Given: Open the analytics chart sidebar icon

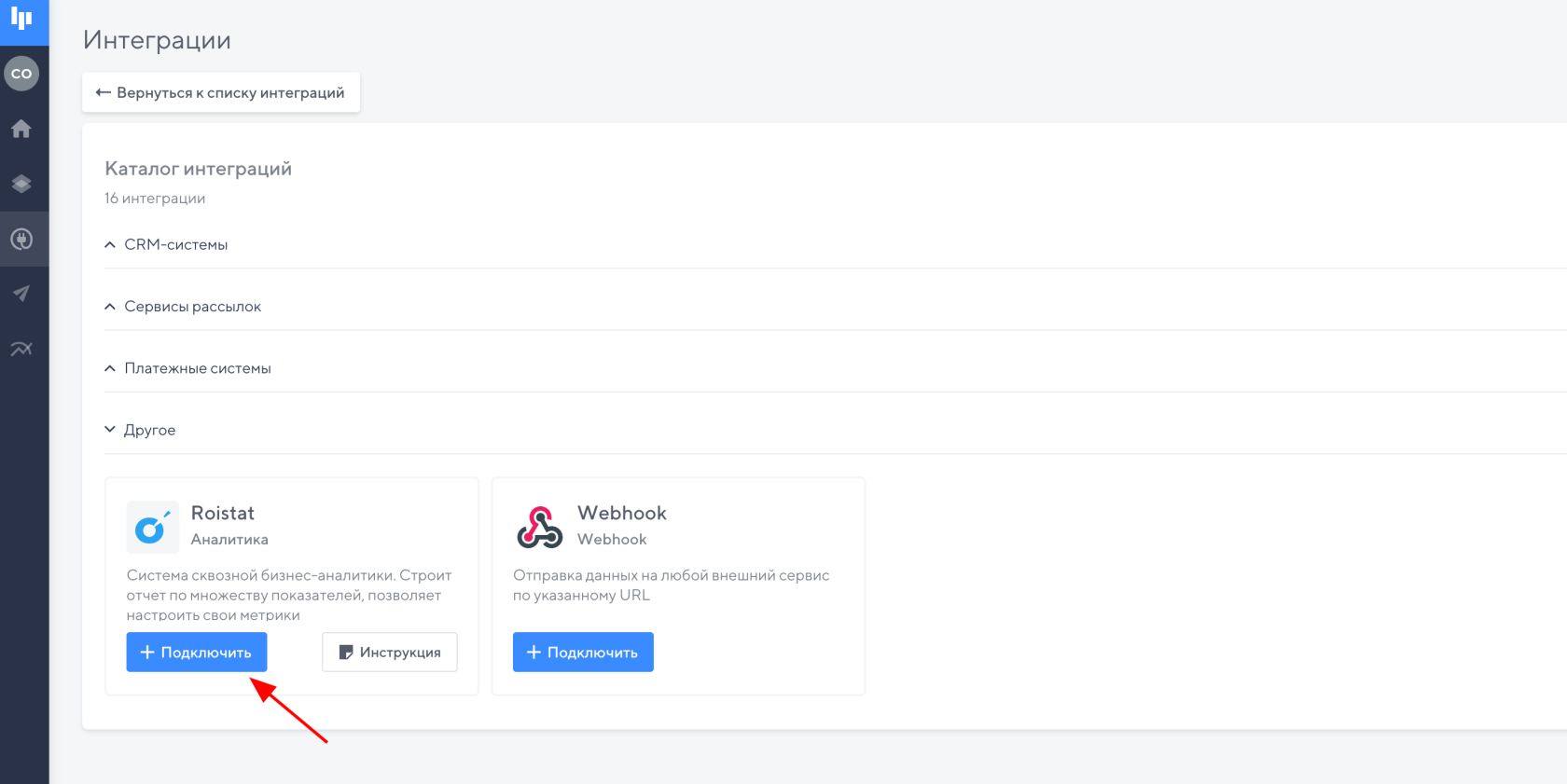Looking at the screenshot, I should point(21,349).
